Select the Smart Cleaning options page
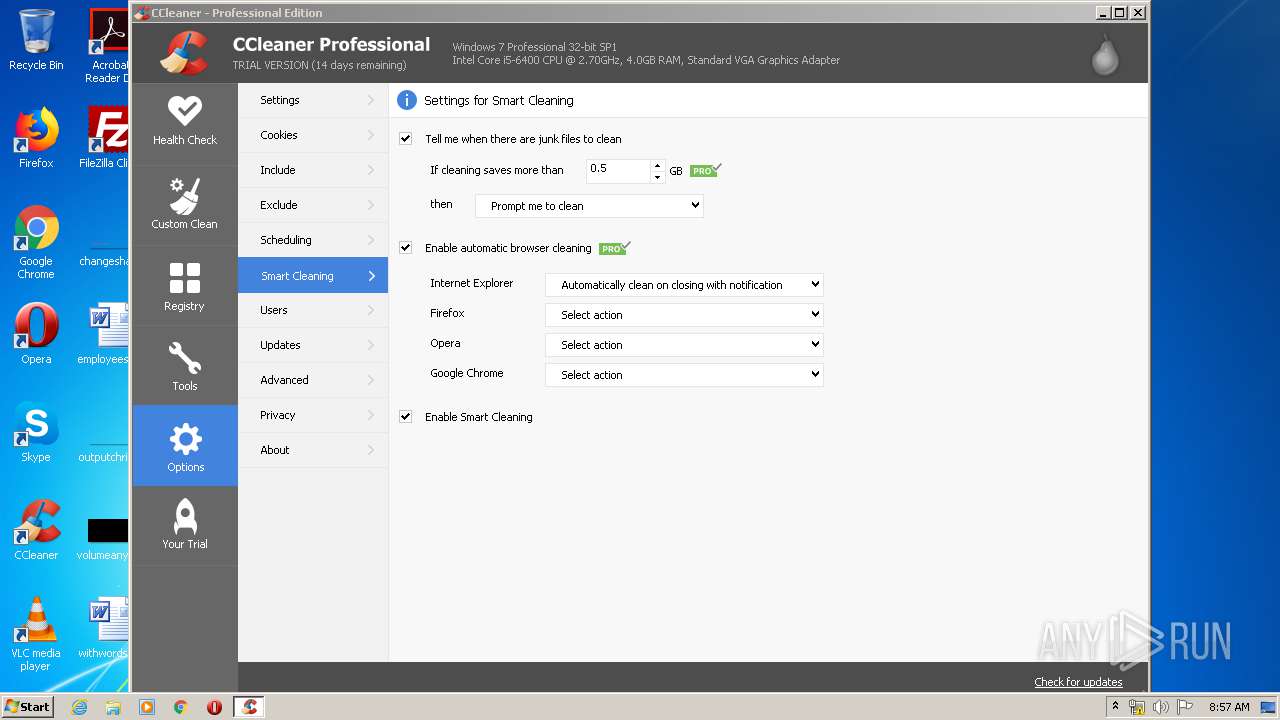The height and width of the screenshot is (720, 1280). point(313,276)
